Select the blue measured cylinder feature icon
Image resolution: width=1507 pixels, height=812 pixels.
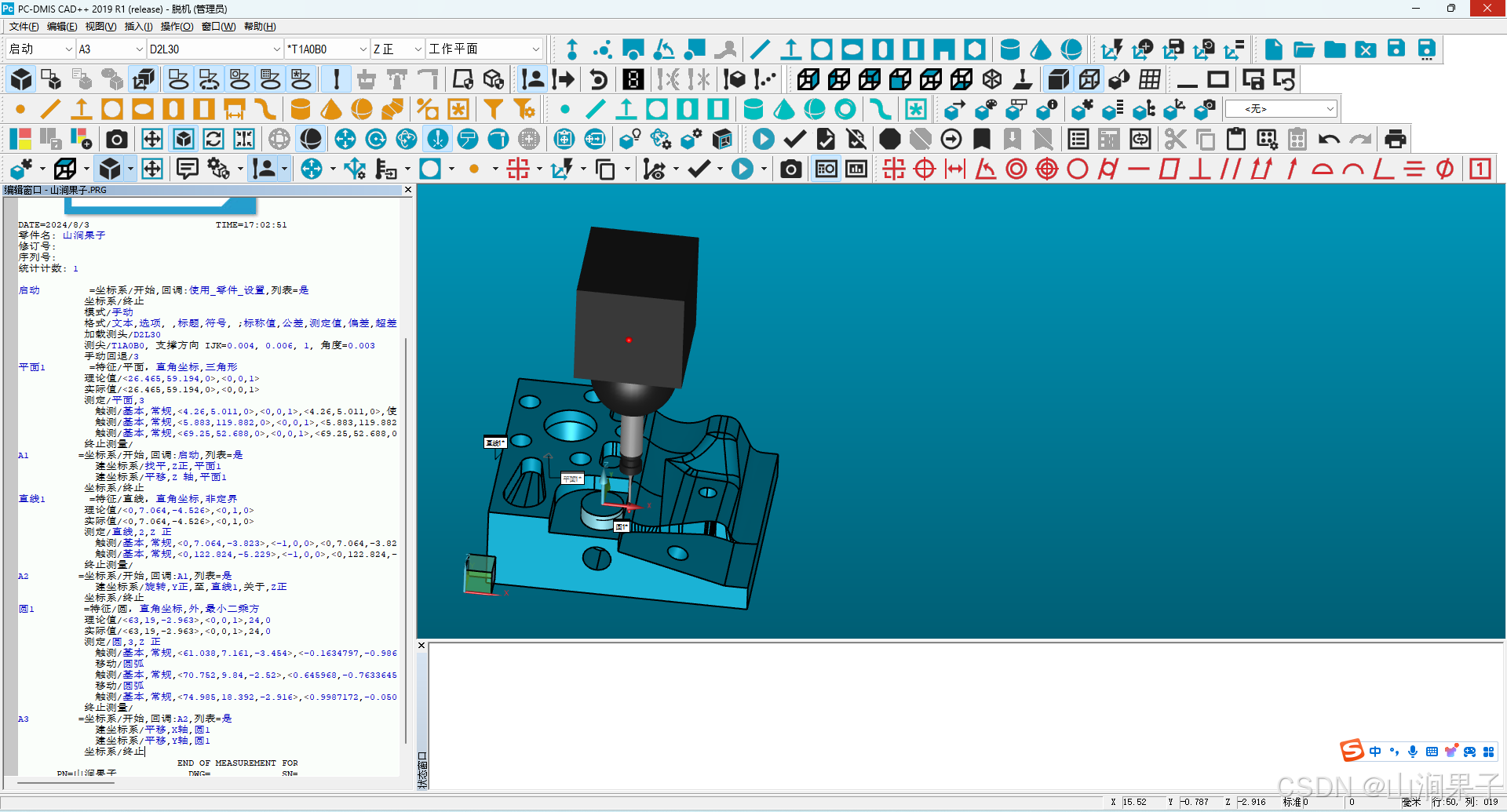click(x=1010, y=49)
